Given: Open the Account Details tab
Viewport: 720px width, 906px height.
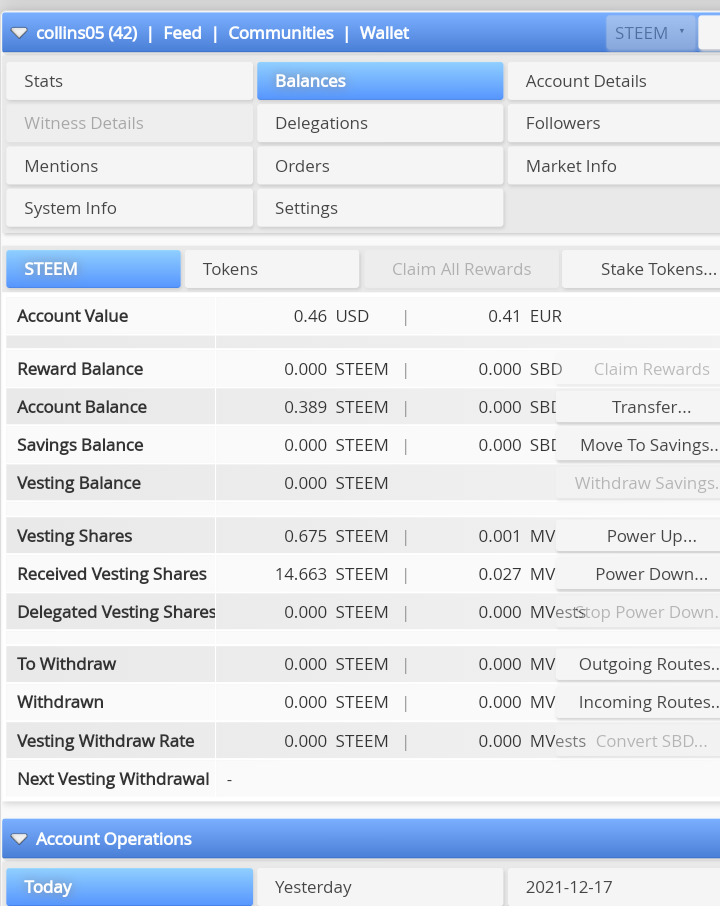Looking at the screenshot, I should click(614, 81).
